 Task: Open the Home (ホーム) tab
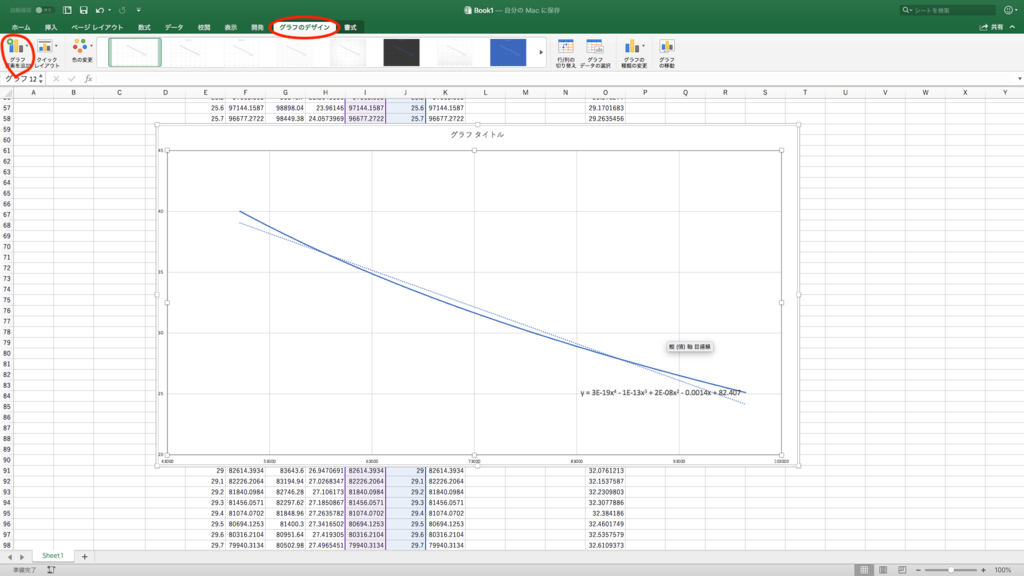tap(21, 27)
